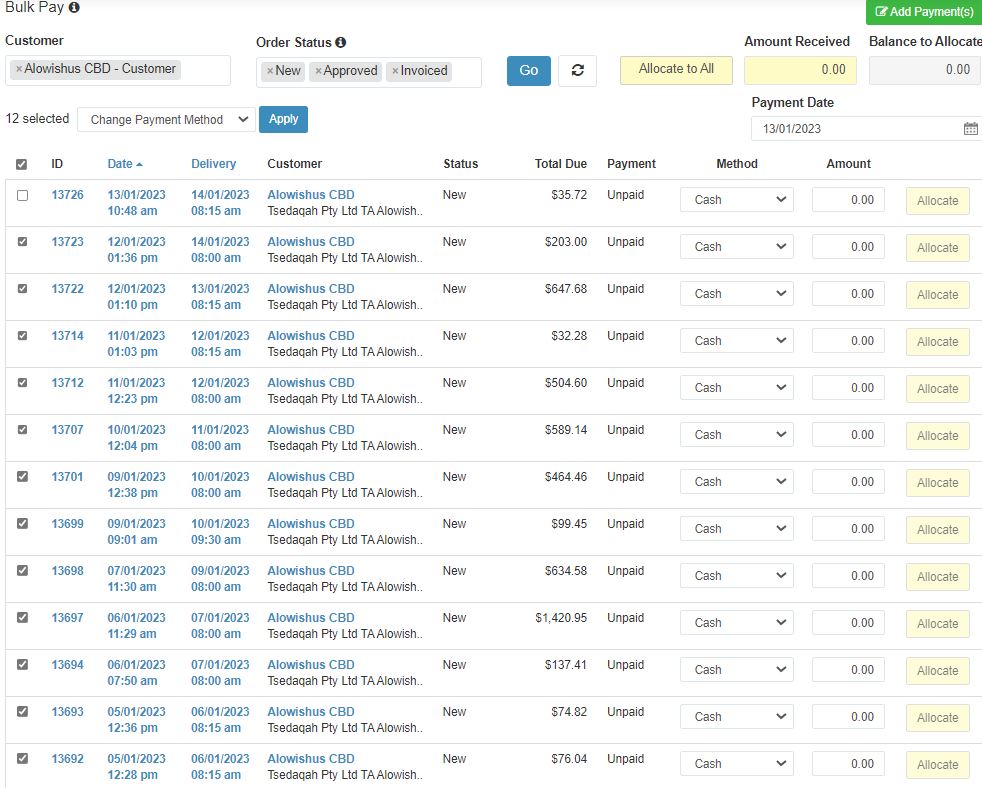Click the Payment Date input field
The width and height of the screenshot is (982, 788).
pyautogui.click(x=866, y=128)
